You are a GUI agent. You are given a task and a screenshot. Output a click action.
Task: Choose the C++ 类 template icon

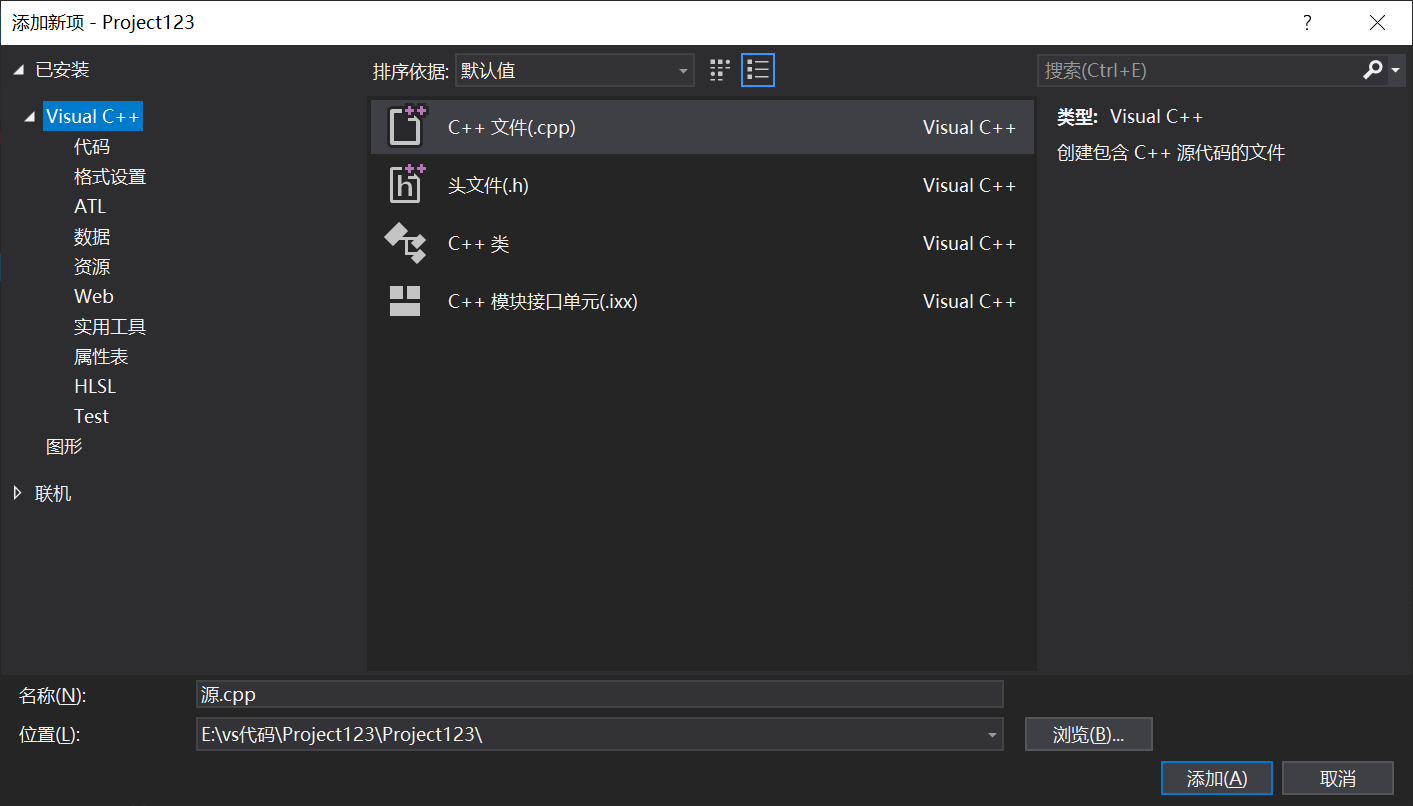405,242
